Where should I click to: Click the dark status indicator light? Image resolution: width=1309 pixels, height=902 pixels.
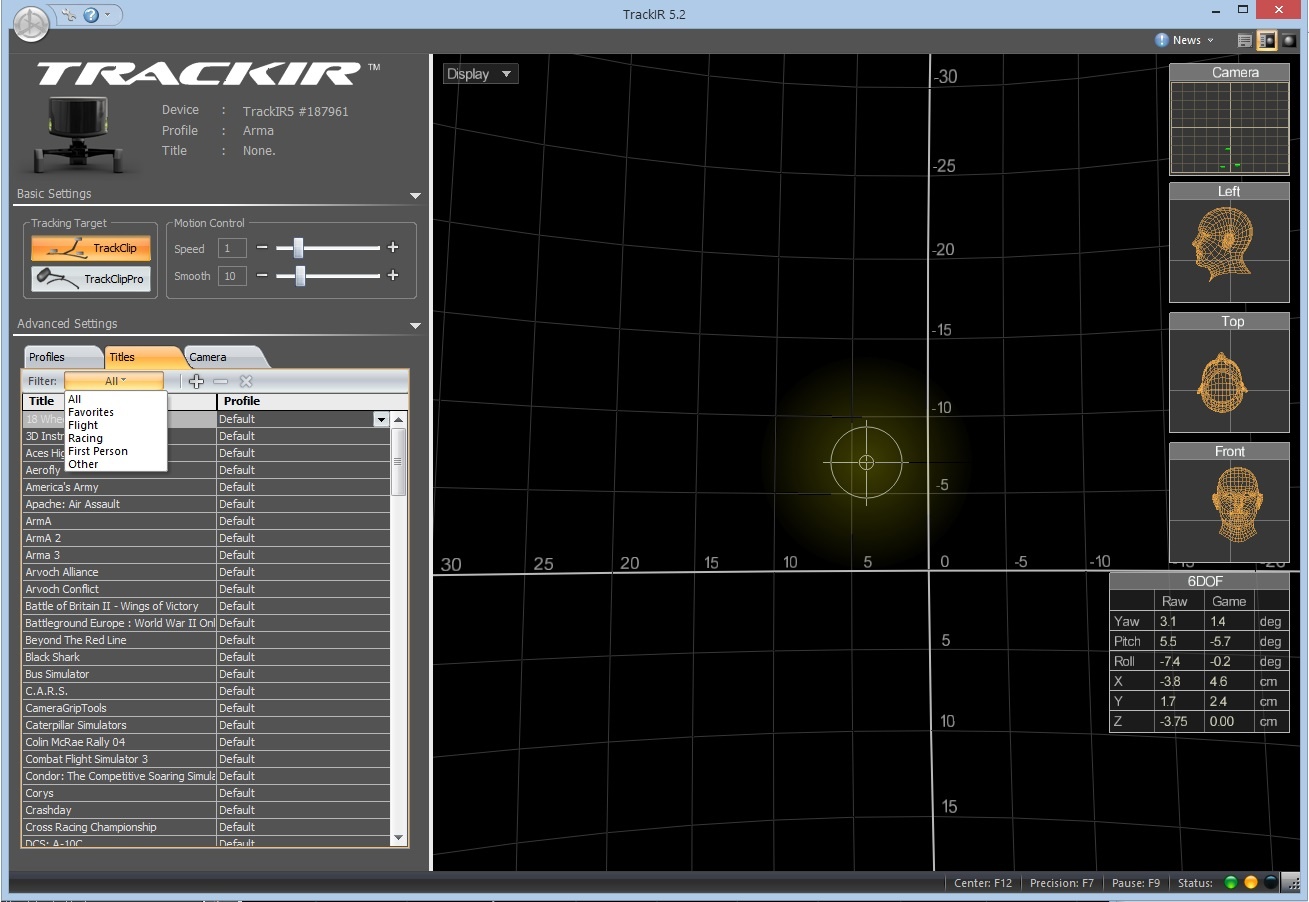click(x=1270, y=883)
